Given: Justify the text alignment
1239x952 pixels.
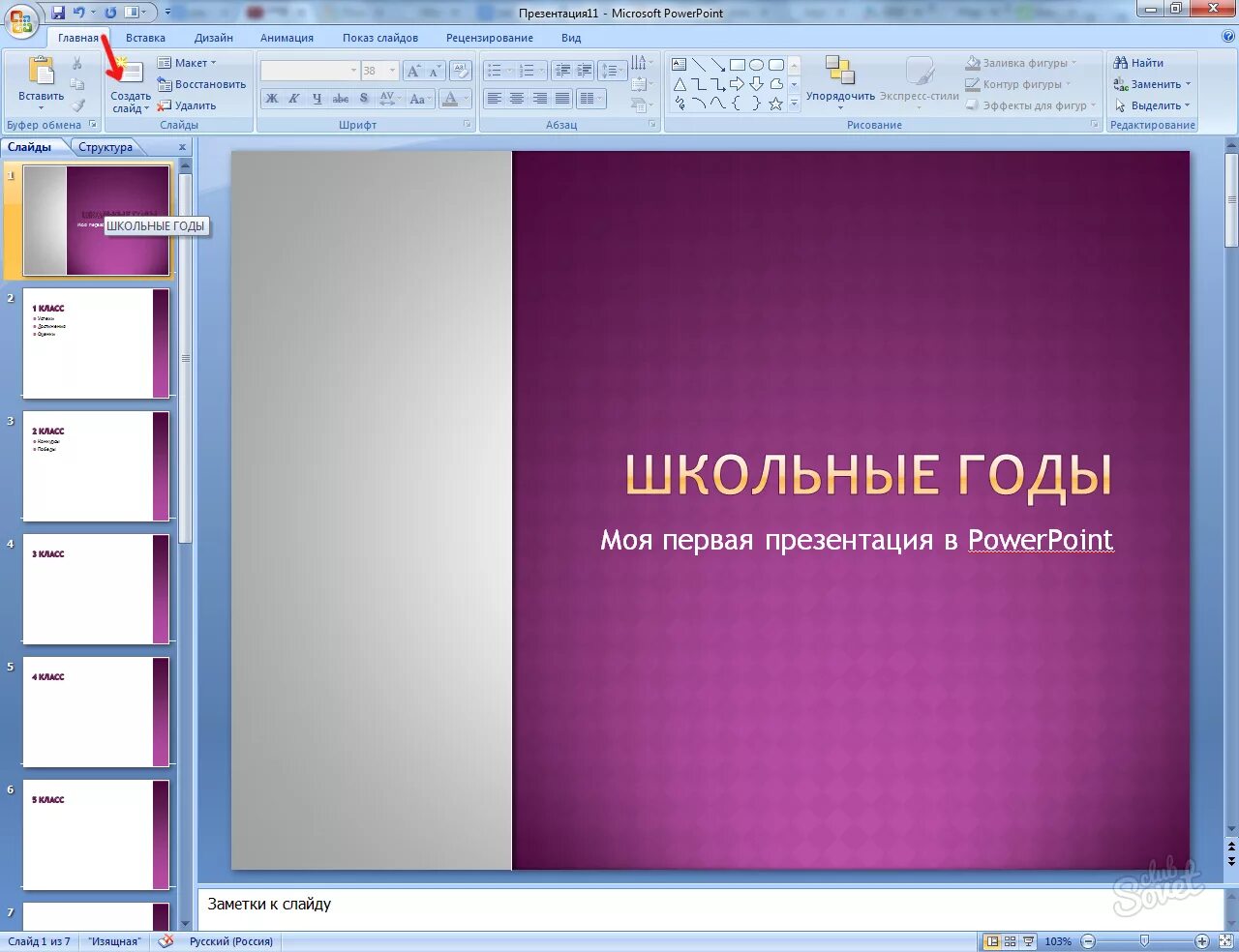Looking at the screenshot, I should click(x=561, y=99).
